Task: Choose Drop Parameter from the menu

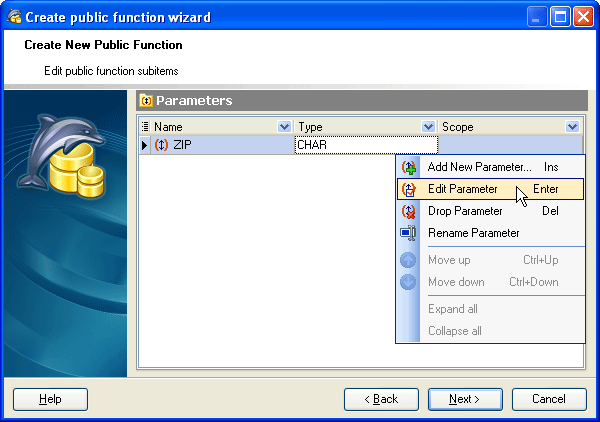Action: 465,211
